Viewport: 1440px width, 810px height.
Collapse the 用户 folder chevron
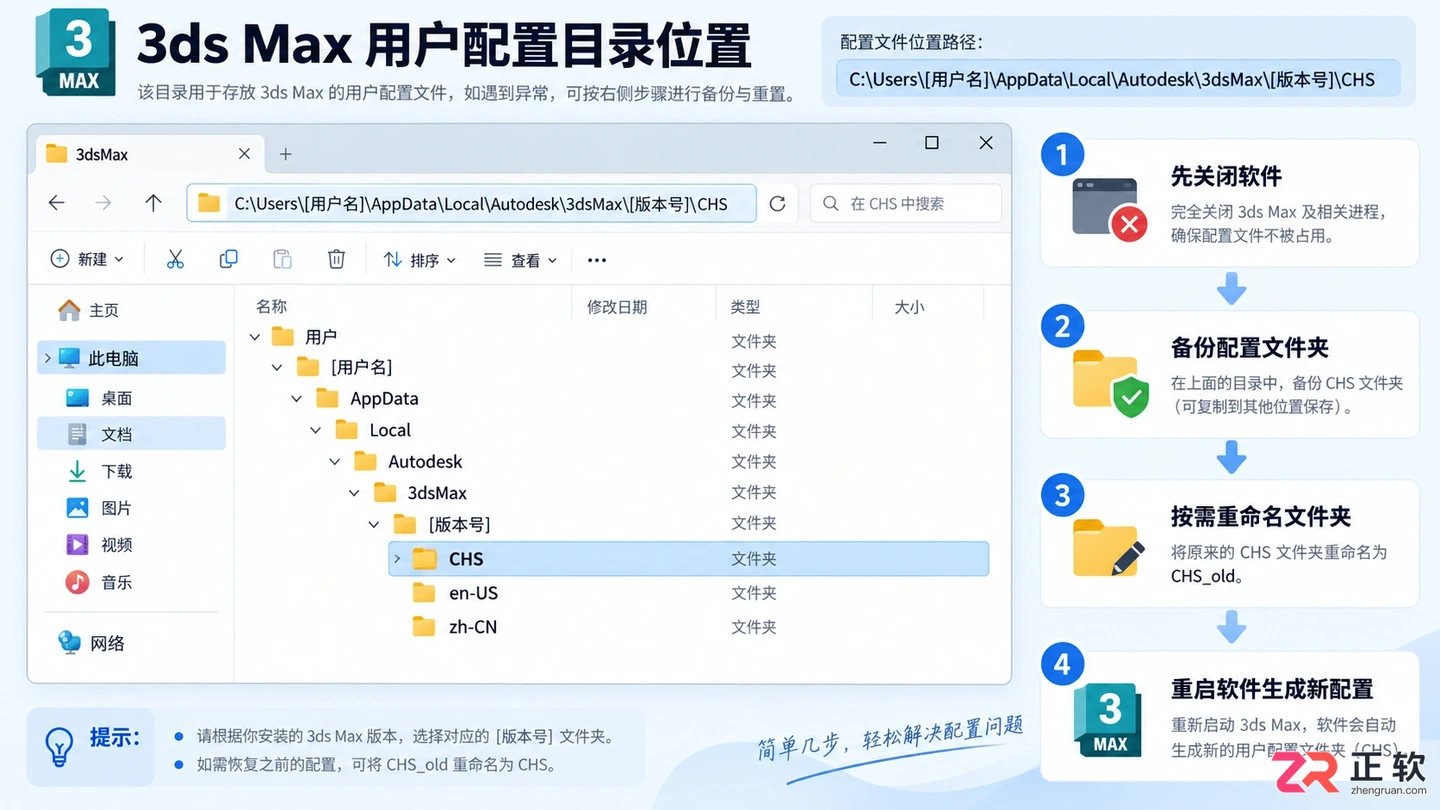click(255, 337)
